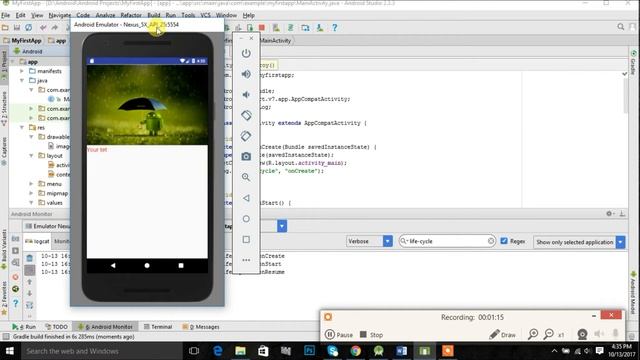
Task: Rotate emulator left icon
Action: coord(246,115)
